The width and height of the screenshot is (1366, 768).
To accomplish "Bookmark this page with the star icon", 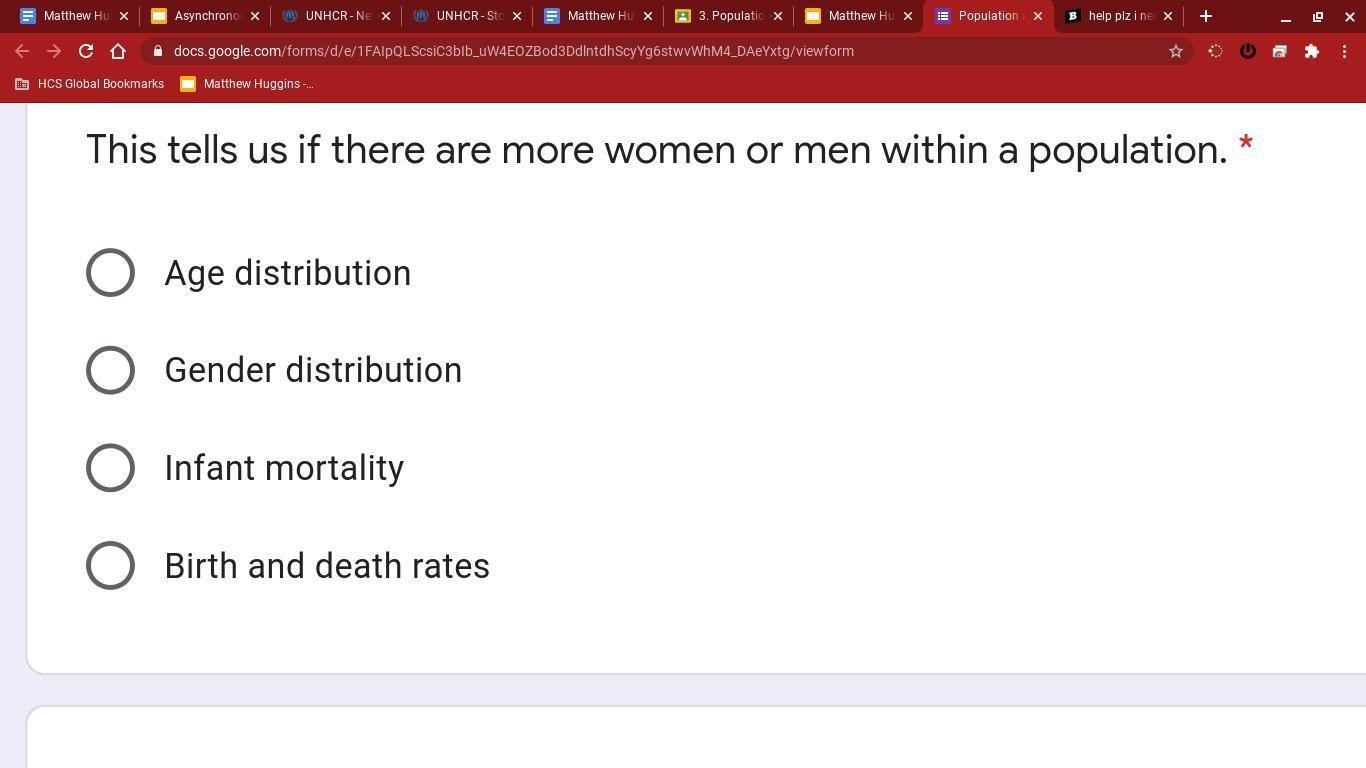I will point(1176,51).
